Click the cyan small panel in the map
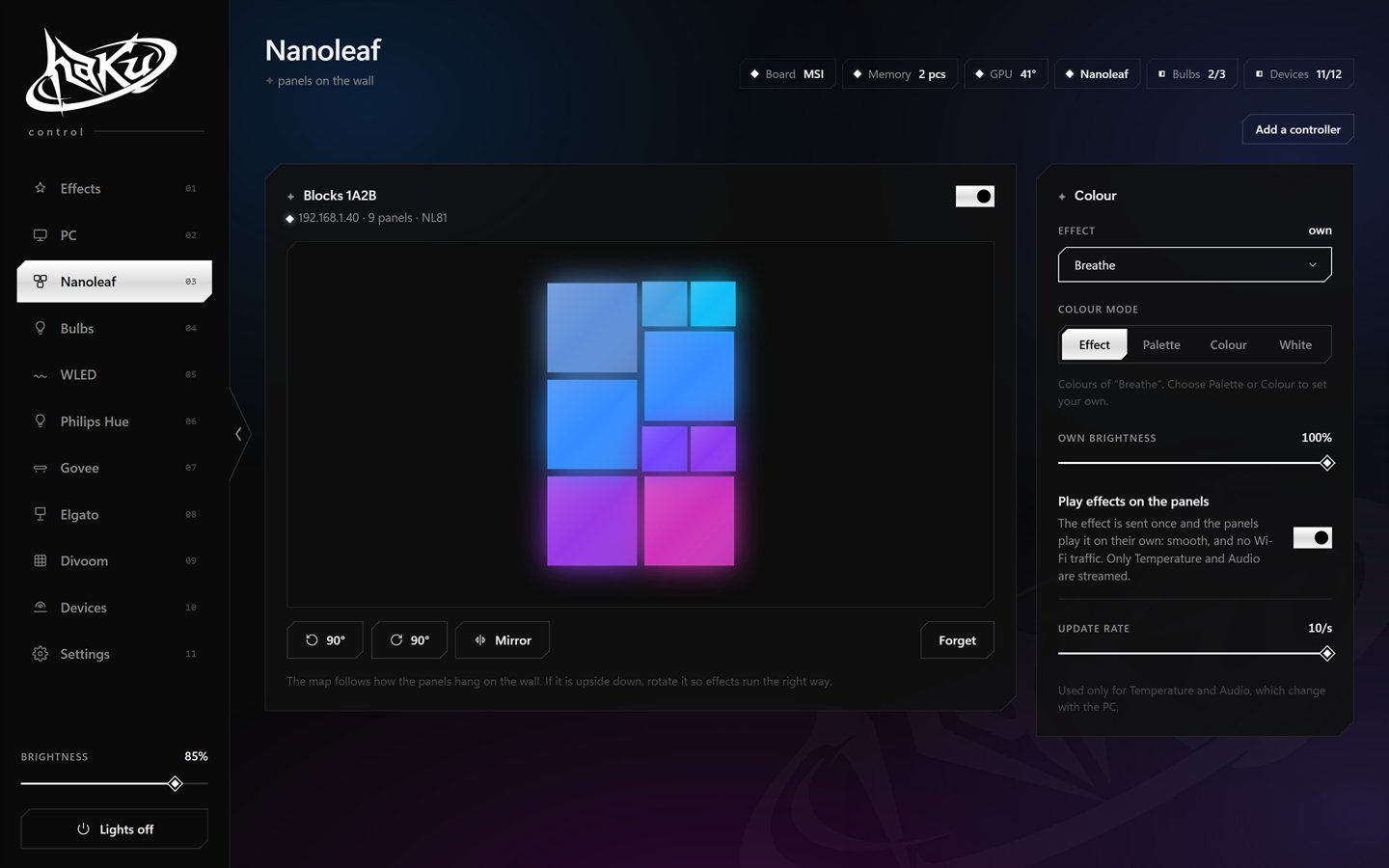Screen dimensions: 1389x868 click(713, 304)
